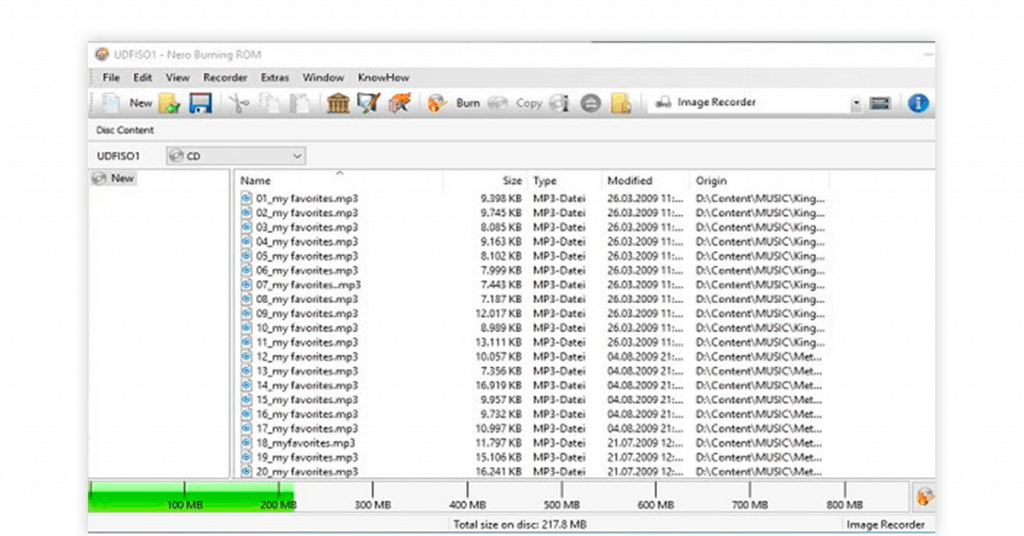Select file 01_my favorites.mp3
Screen dimensions: 1024x536
pyautogui.click(x=306, y=198)
